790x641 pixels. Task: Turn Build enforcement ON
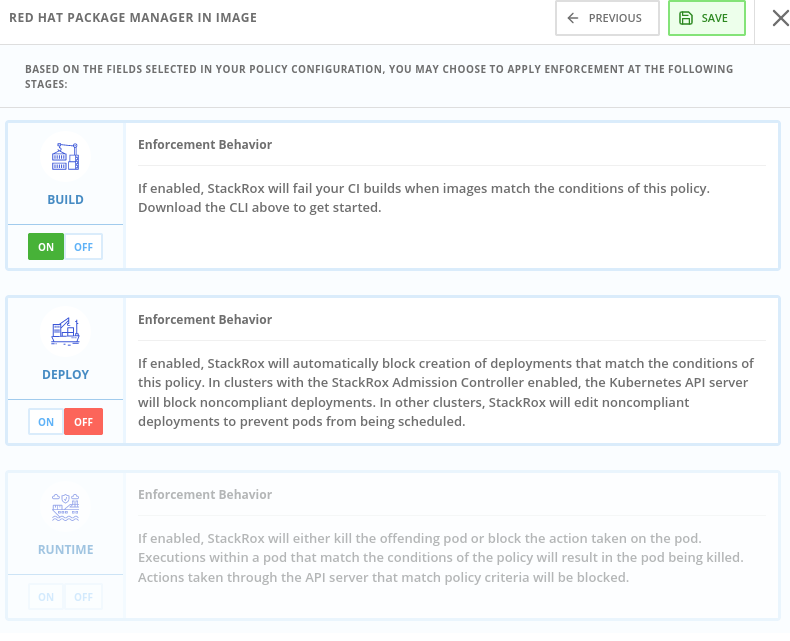coord(46,246)
